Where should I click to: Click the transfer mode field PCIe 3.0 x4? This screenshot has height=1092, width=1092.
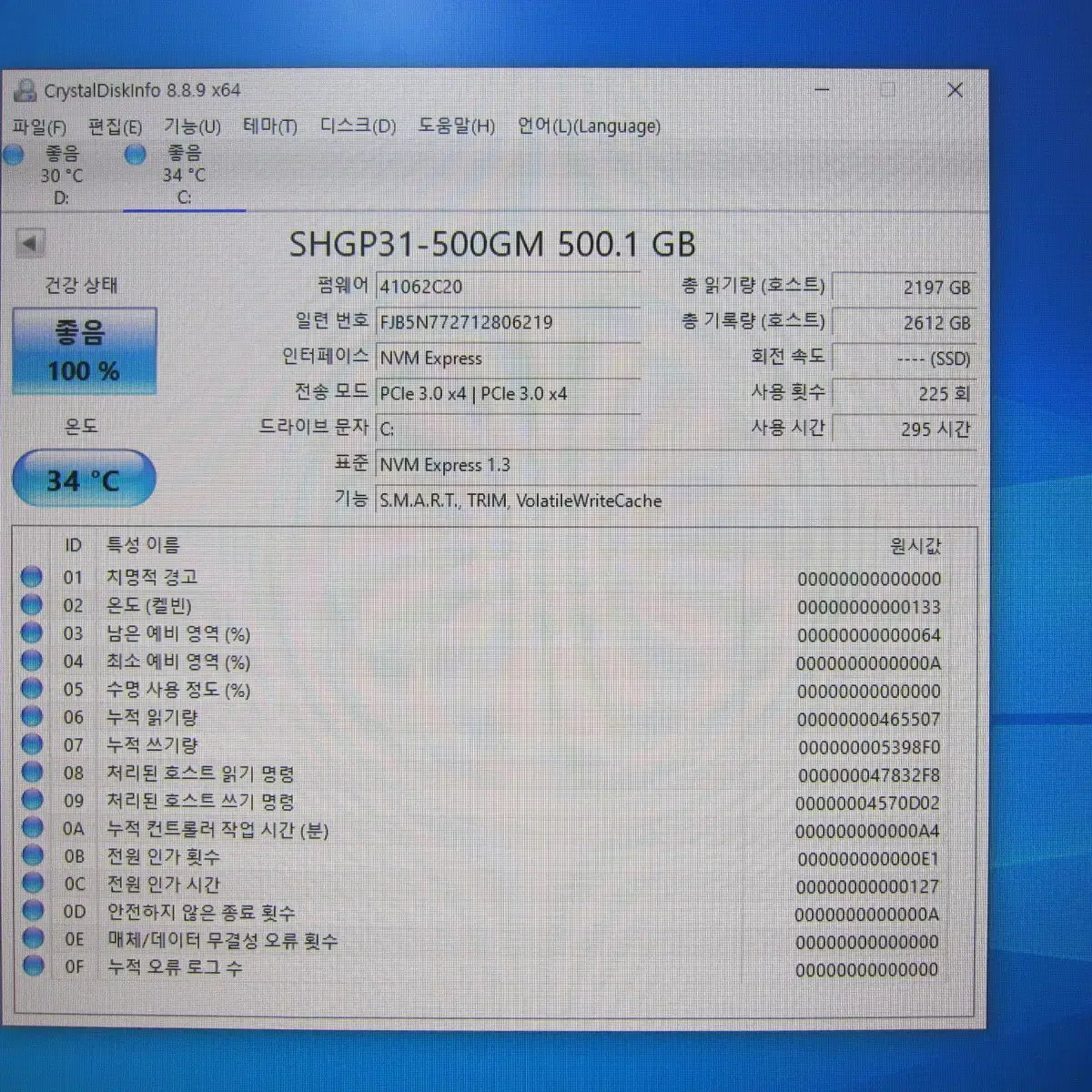click(x=508, y=393)
